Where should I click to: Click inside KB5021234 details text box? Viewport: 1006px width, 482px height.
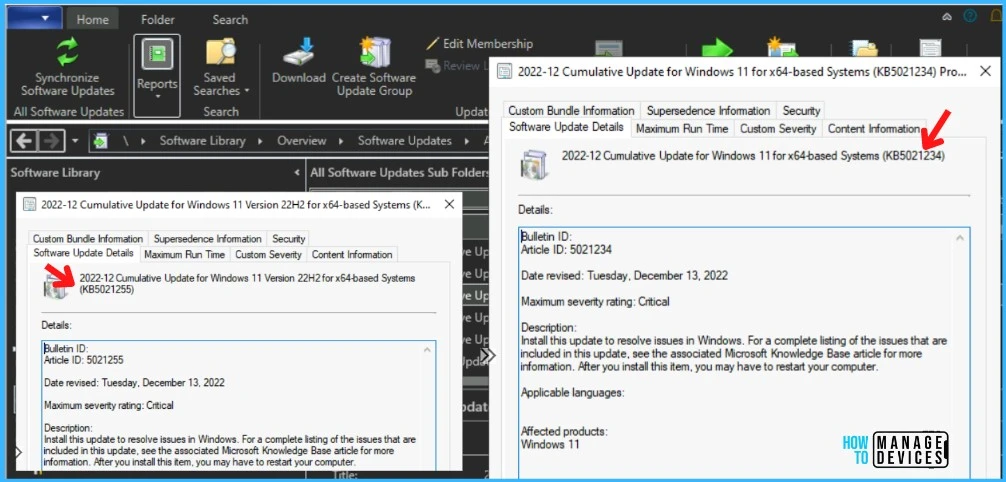click(744, 354)
